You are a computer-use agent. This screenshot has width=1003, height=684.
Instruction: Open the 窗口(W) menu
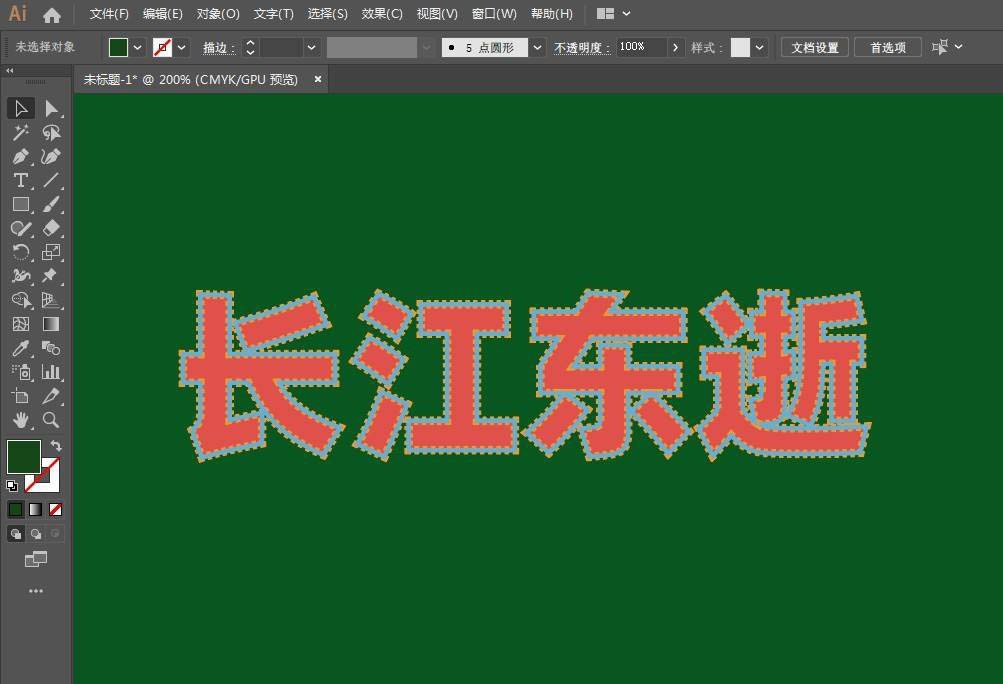[494, 13]
